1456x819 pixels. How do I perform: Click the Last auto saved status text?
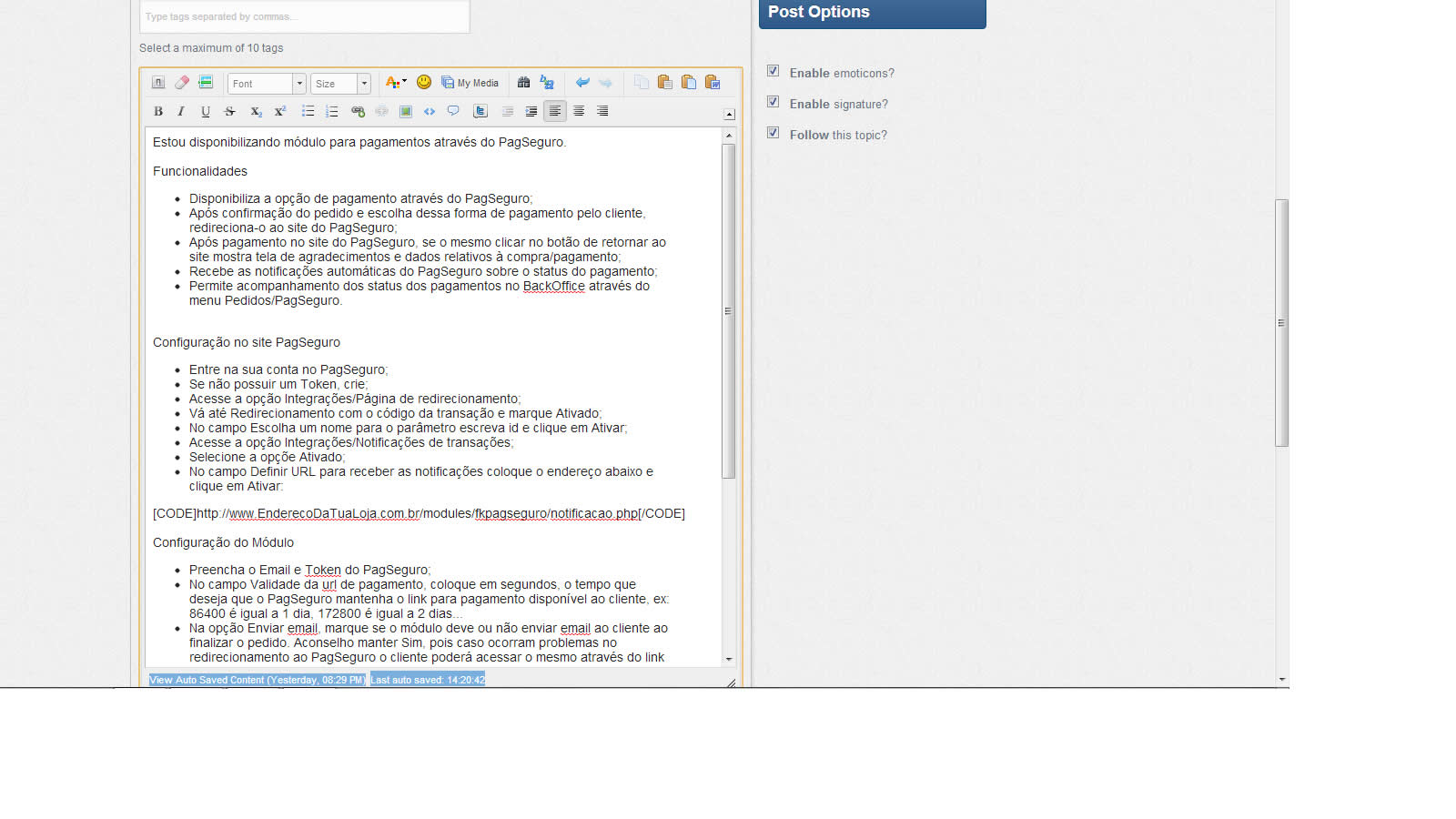(x=428, y=680)
